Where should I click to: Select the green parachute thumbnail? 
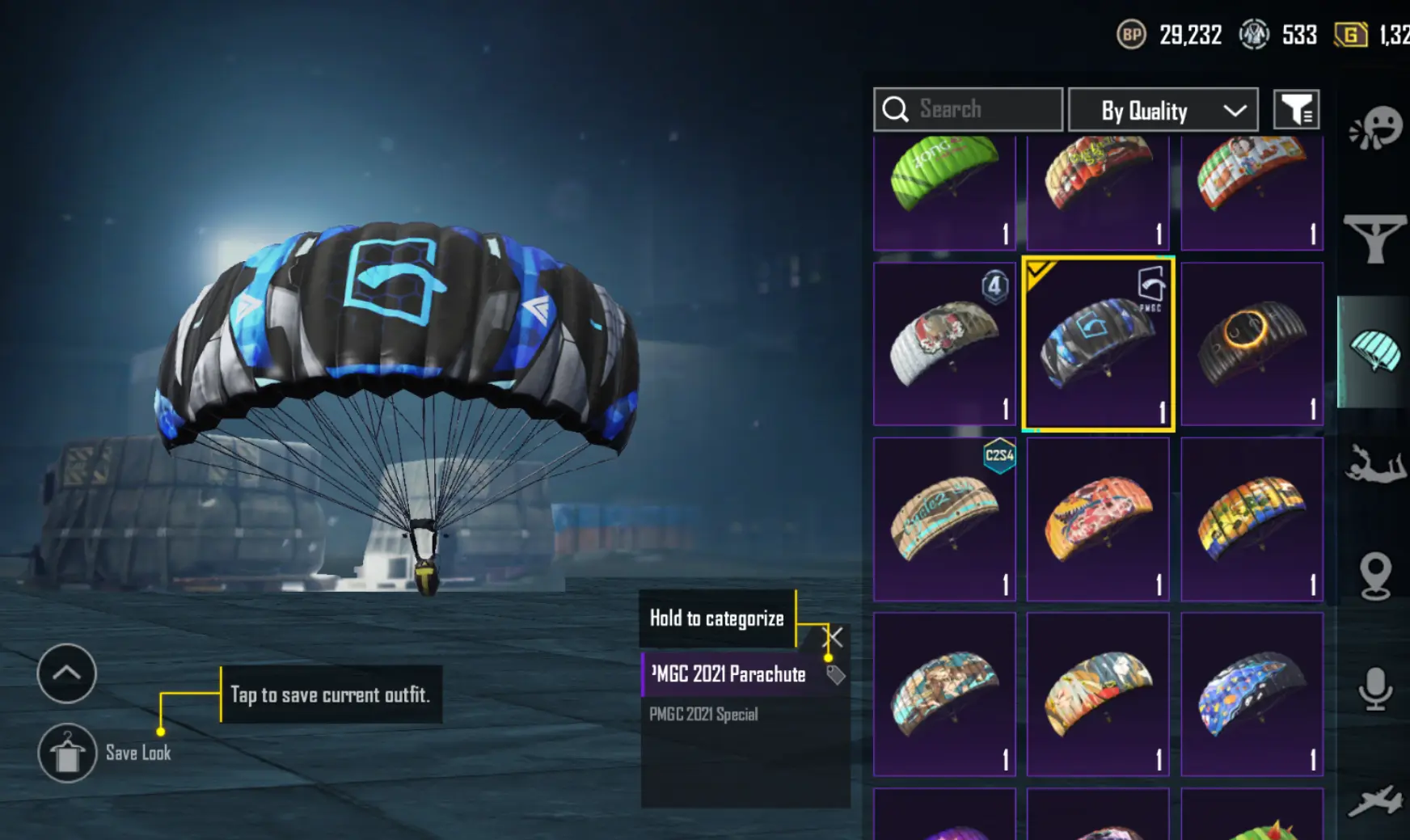(x=944, y=192)
